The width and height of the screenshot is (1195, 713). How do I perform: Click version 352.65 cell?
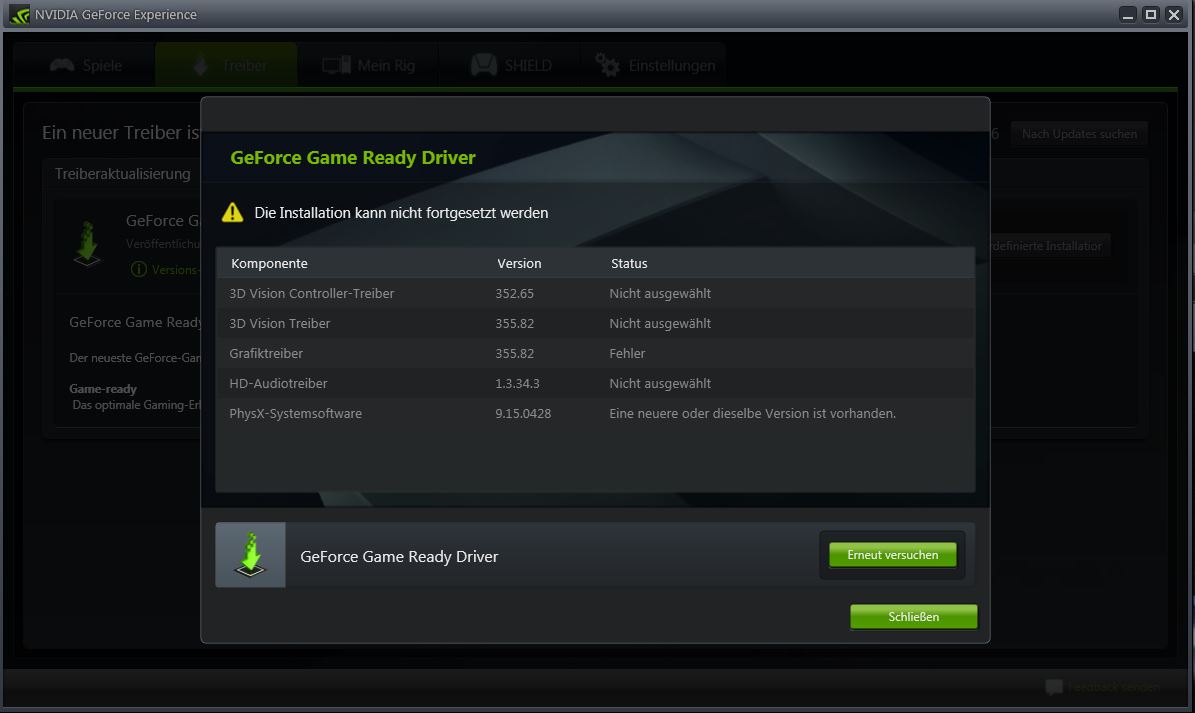point(514,293)
